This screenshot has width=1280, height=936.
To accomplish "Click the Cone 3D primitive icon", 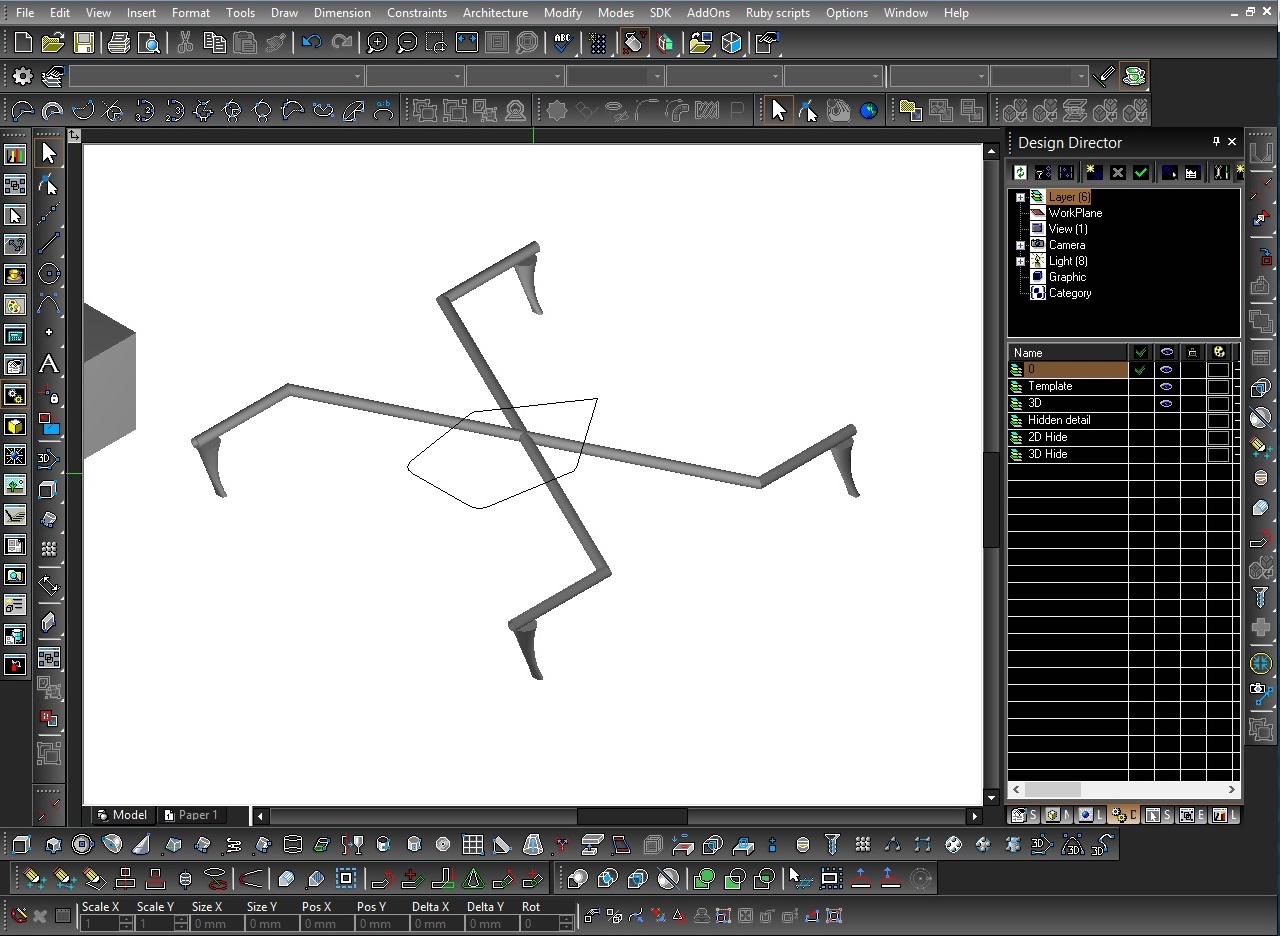I will tap(142, 845).
